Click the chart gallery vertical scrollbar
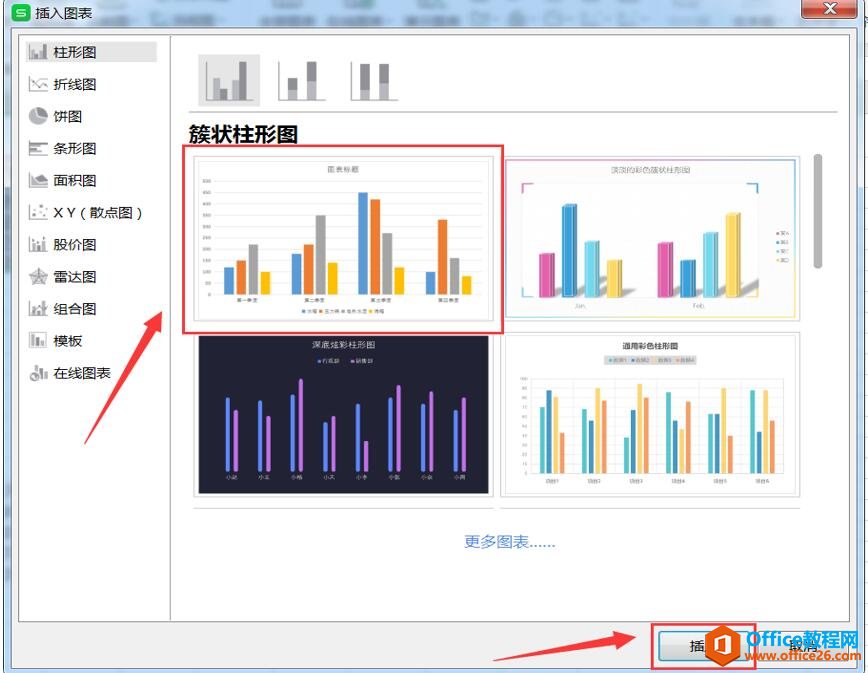Screen dimensions: 868x673 coord(817,210)
